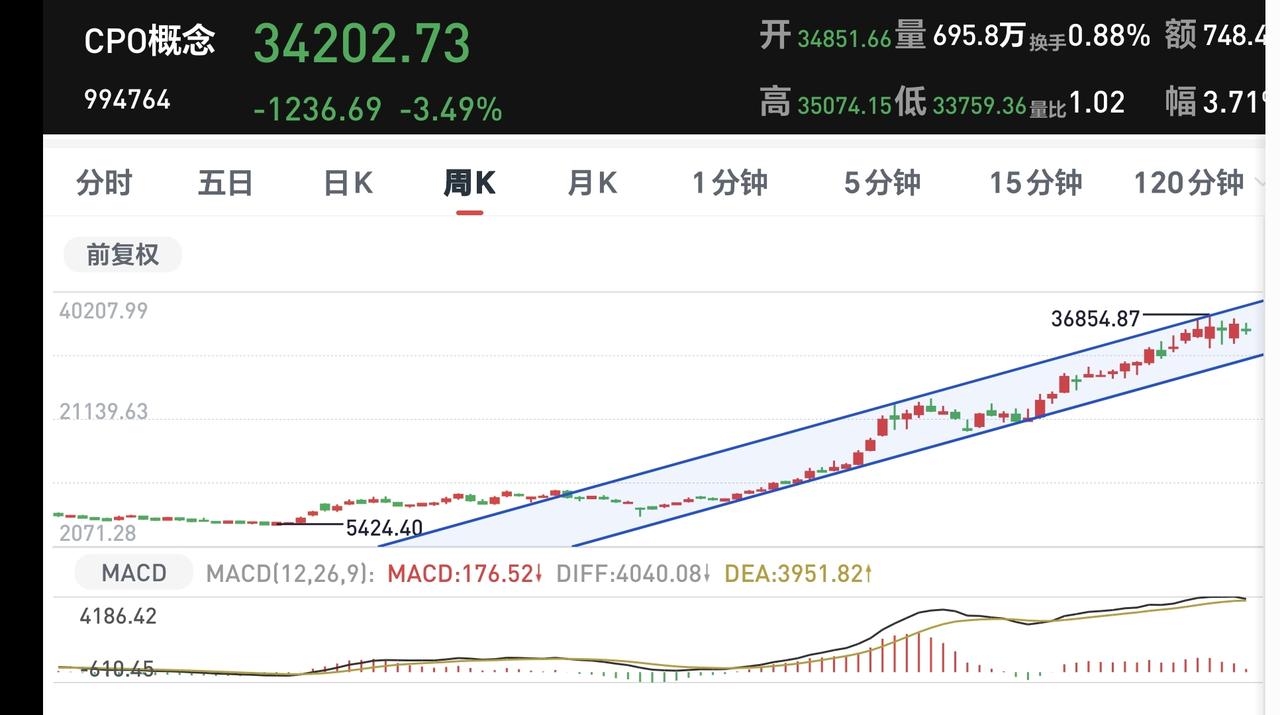Click the latest candlestick on the chart
The image size is (1280, 715).
(1246, 329)
